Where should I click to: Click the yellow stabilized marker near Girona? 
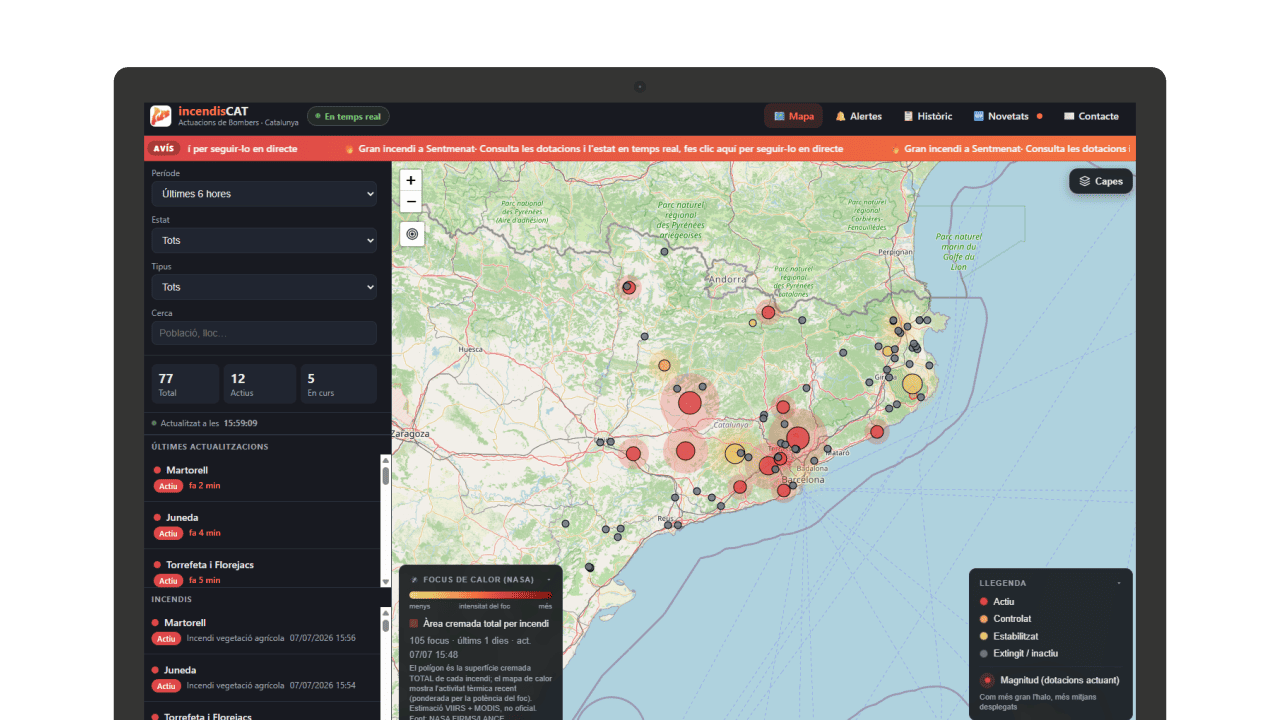912,384
